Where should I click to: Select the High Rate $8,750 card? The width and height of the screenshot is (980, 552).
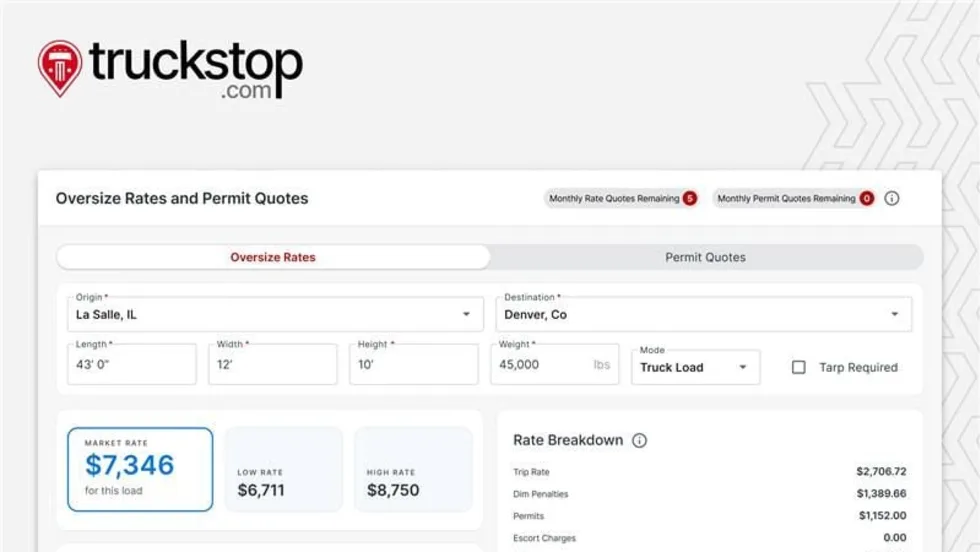click(x=413, y=469)
